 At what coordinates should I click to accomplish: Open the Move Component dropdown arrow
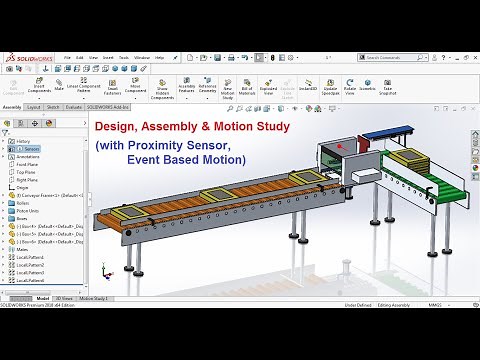coord(135,98)
